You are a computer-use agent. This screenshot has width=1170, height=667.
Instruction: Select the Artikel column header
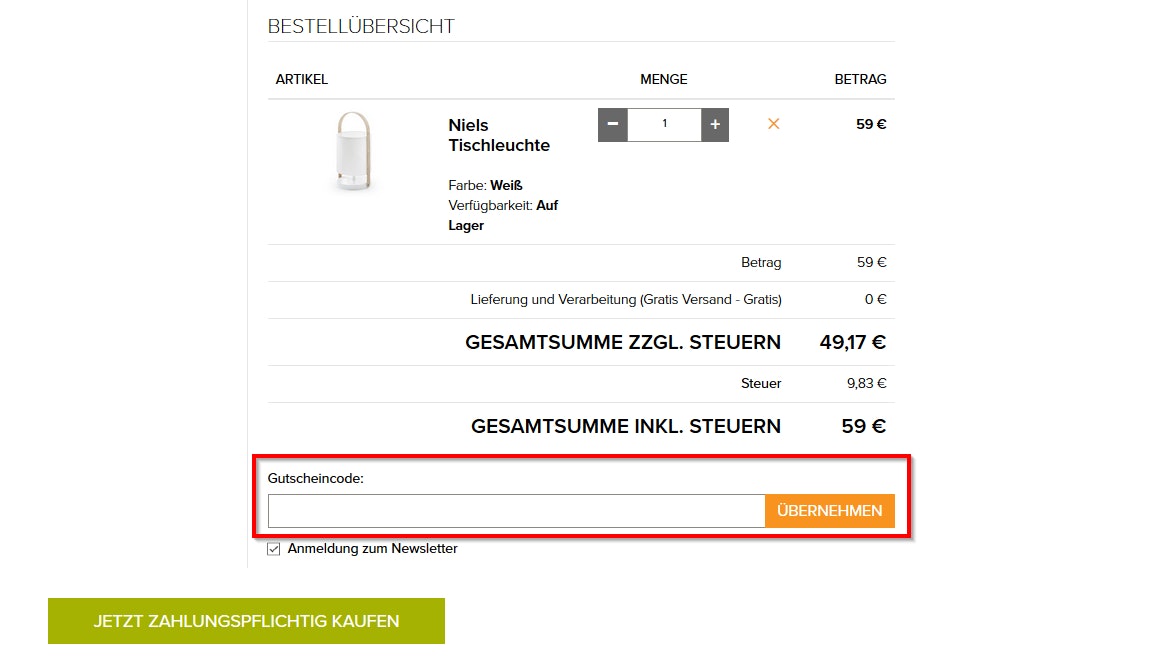click(302, 80)
